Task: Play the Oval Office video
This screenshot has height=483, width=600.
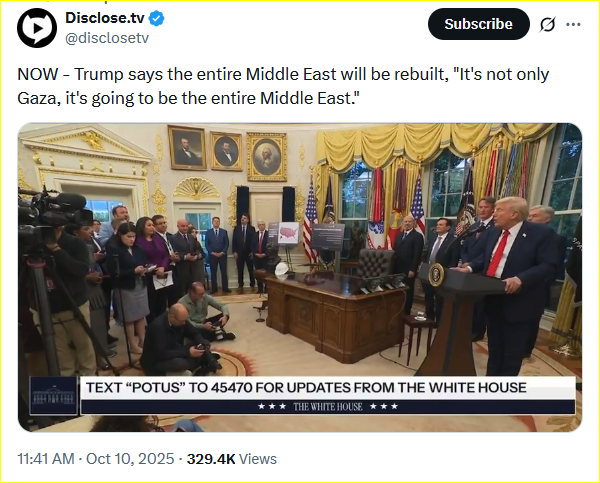Action: (300, 277)
